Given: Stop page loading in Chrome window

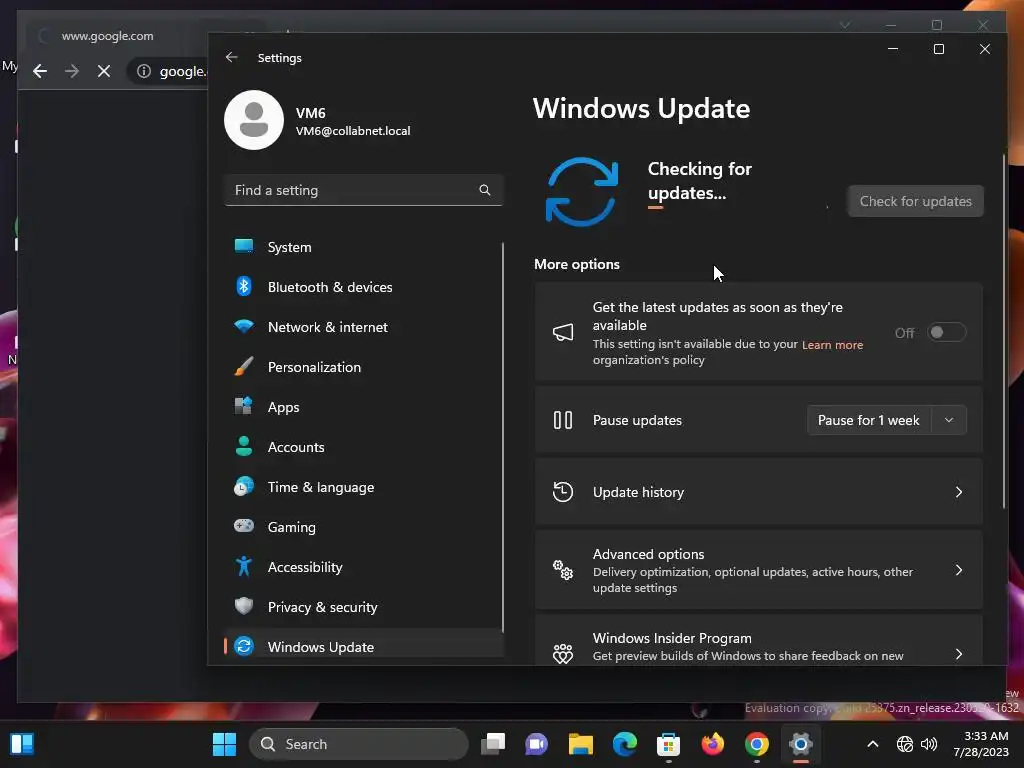Looking at the screenshot, I should tap(104, 71).
